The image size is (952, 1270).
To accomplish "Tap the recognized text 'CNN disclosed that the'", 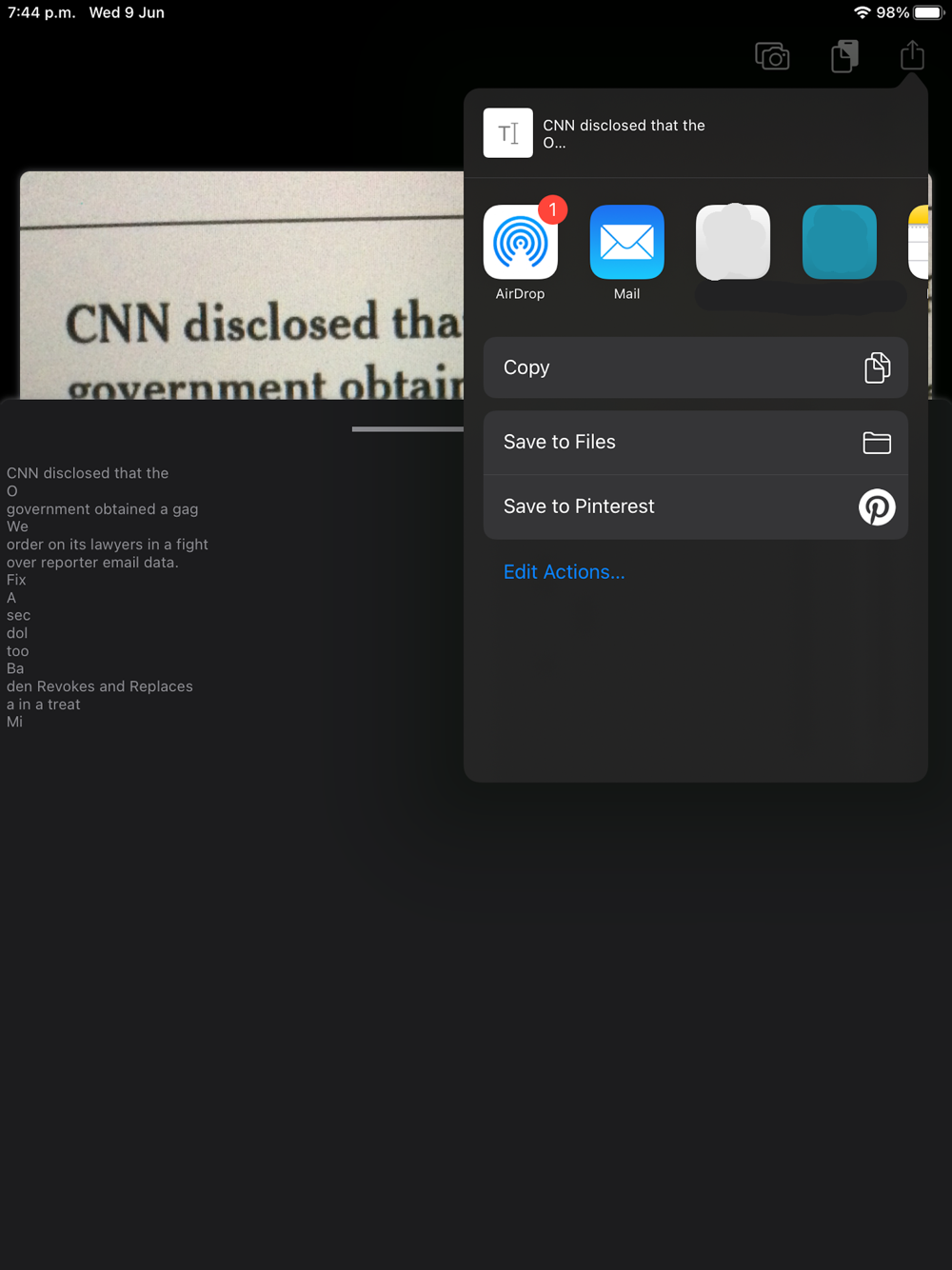I will (88, 473).
